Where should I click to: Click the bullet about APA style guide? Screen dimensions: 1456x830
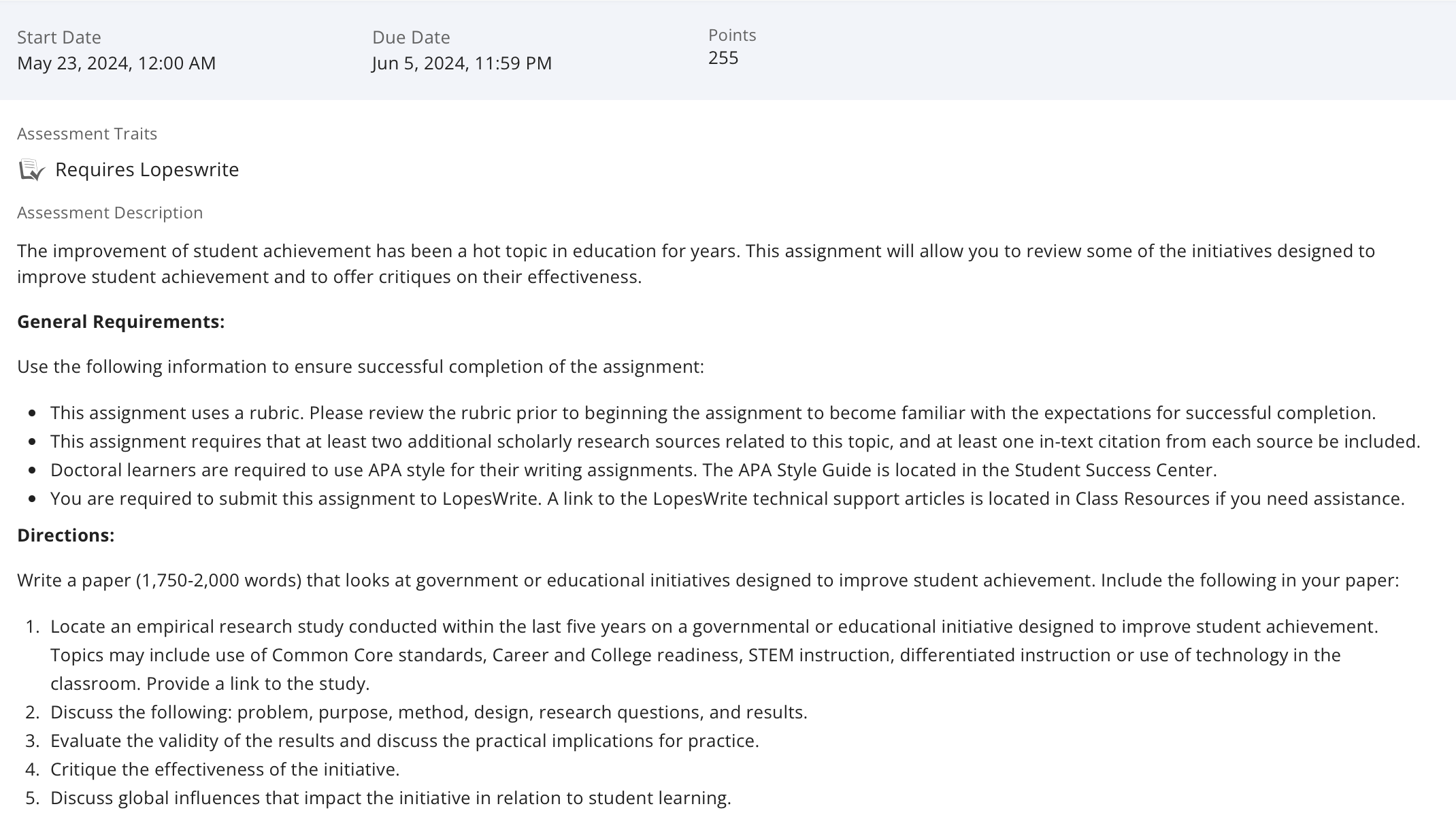click(x=633, y=470)
